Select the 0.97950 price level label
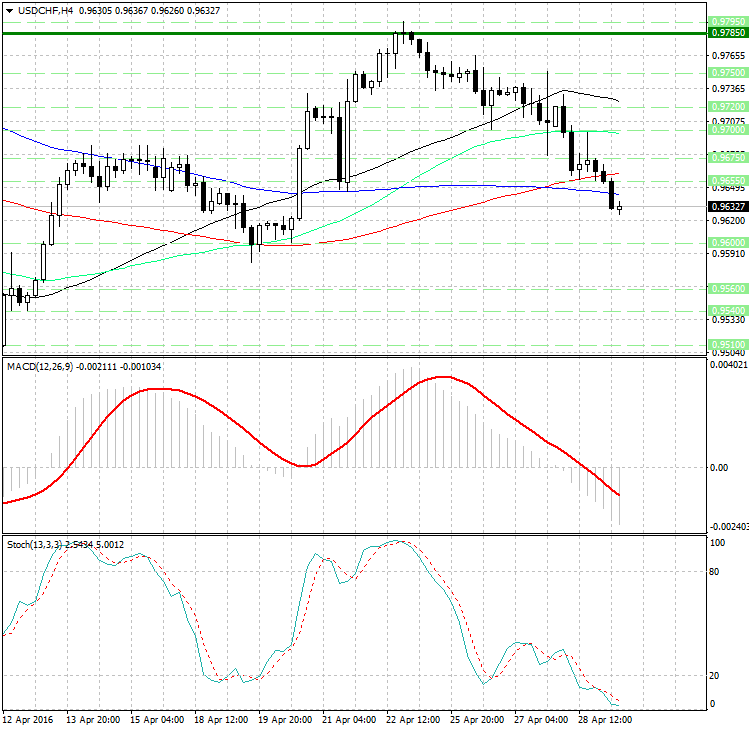The width and height of the screenshot is (749, 731). [726, 21]
